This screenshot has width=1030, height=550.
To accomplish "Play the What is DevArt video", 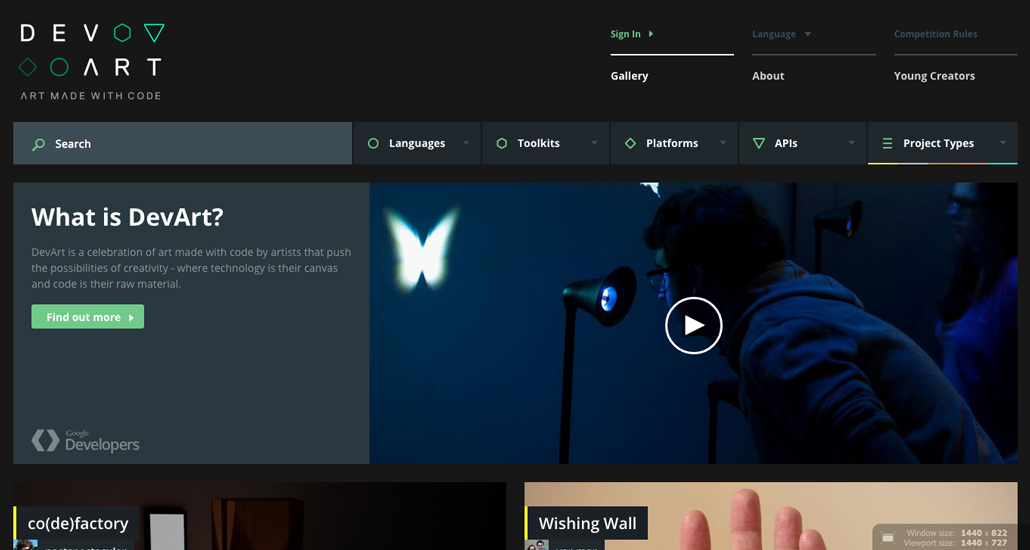I will [x=694, y=325].
